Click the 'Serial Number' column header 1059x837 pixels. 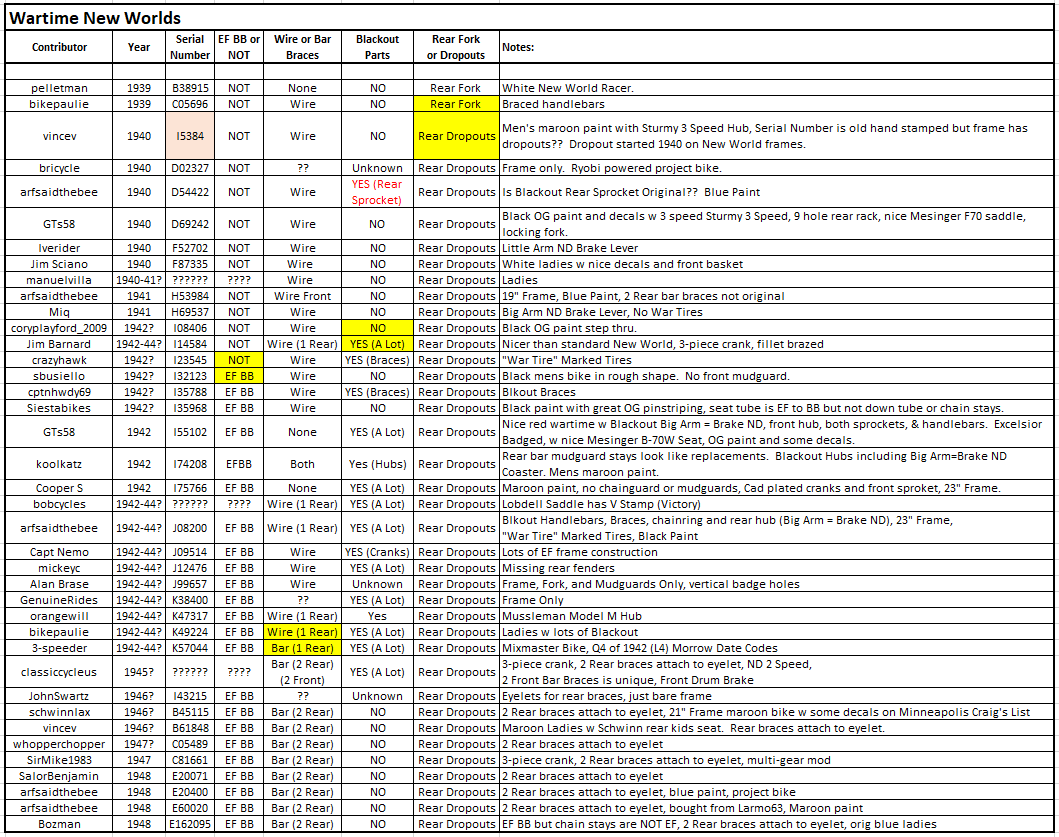pos(190,47)
